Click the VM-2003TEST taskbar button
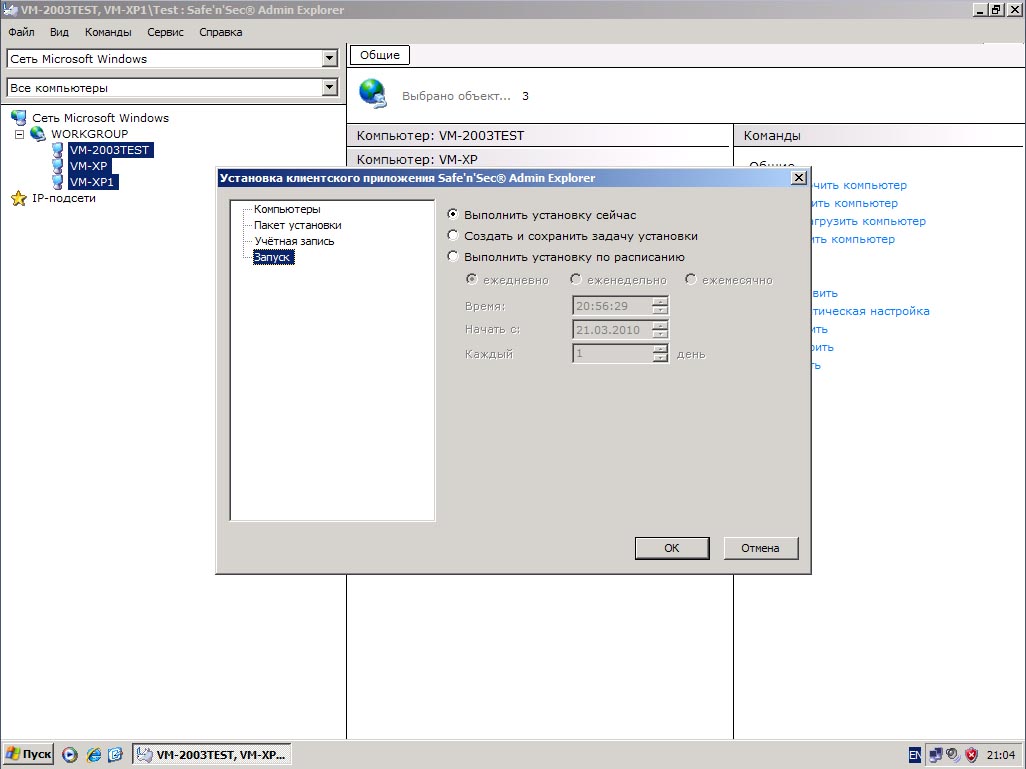The width and height of the screenshot is (1026, 769). (x=212, y=755)
